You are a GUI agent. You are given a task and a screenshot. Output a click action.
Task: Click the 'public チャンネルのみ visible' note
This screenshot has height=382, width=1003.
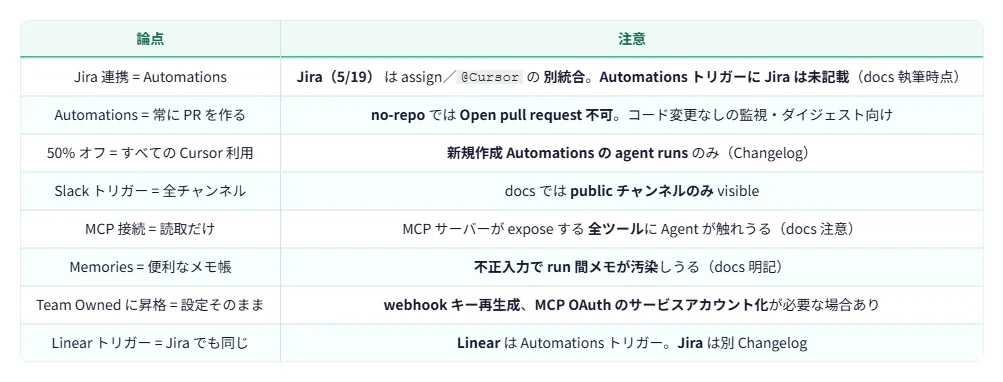[665, 191]
